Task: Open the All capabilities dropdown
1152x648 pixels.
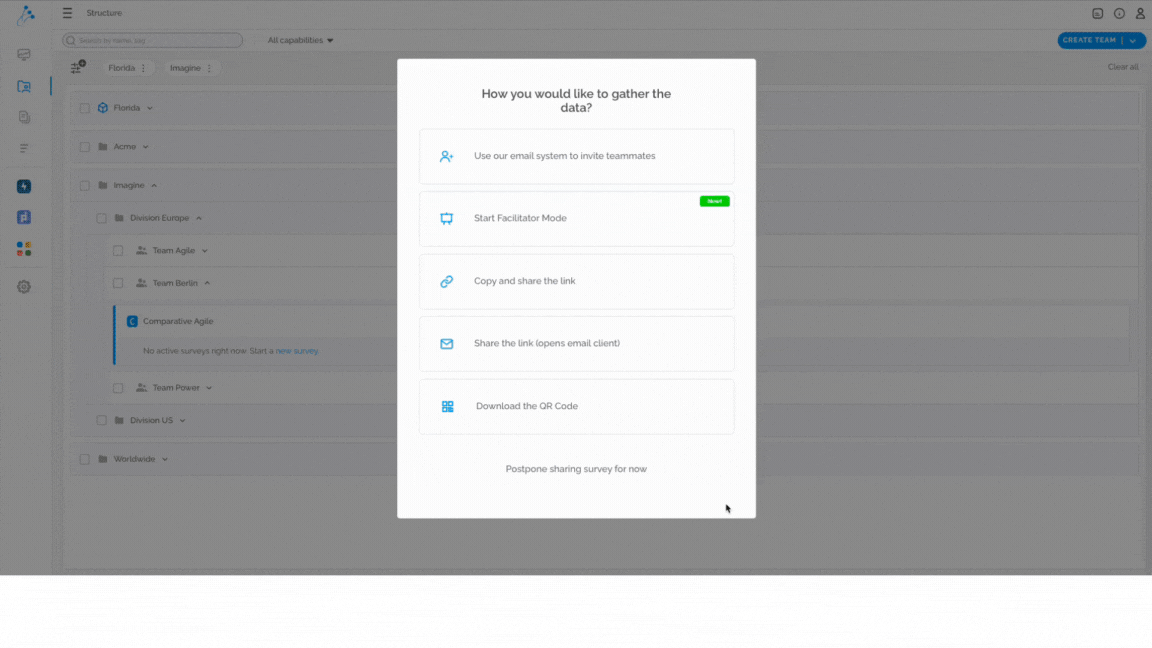Action: (x=300, y=40)
